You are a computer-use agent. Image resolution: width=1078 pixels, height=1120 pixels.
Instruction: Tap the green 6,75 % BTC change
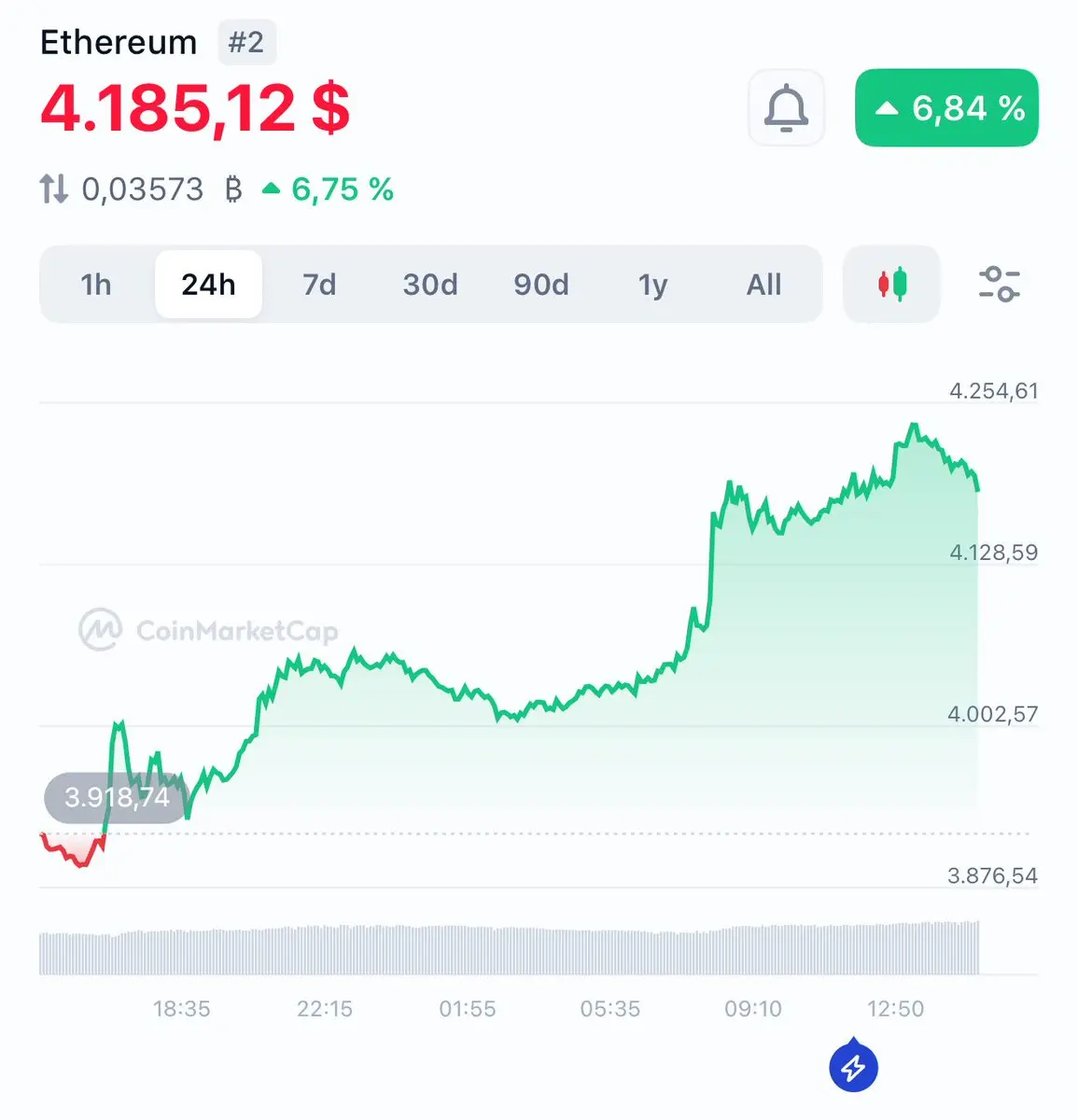coord(328,189)
